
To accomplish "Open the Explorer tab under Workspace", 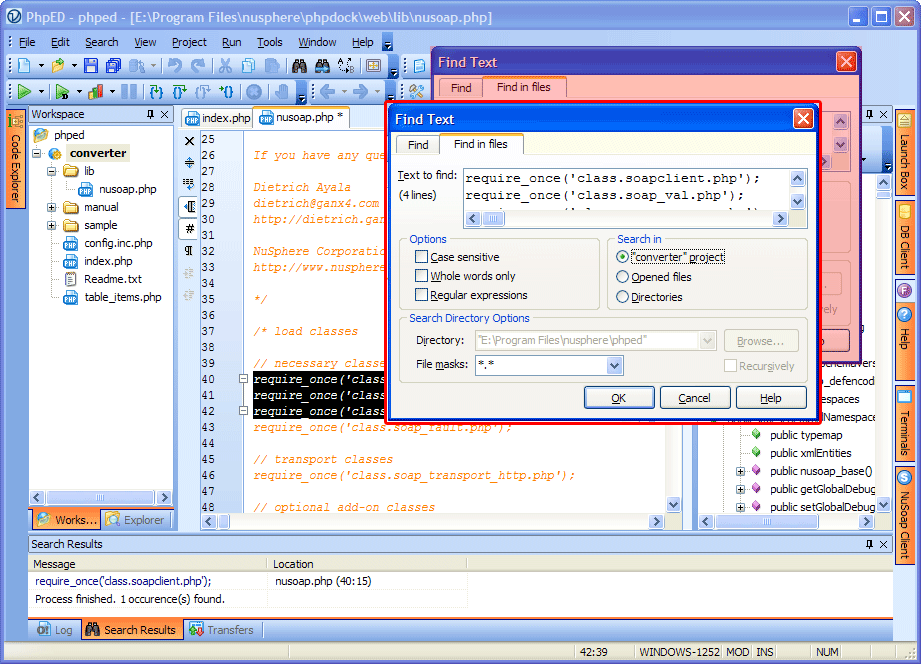I will coord(137,519).
